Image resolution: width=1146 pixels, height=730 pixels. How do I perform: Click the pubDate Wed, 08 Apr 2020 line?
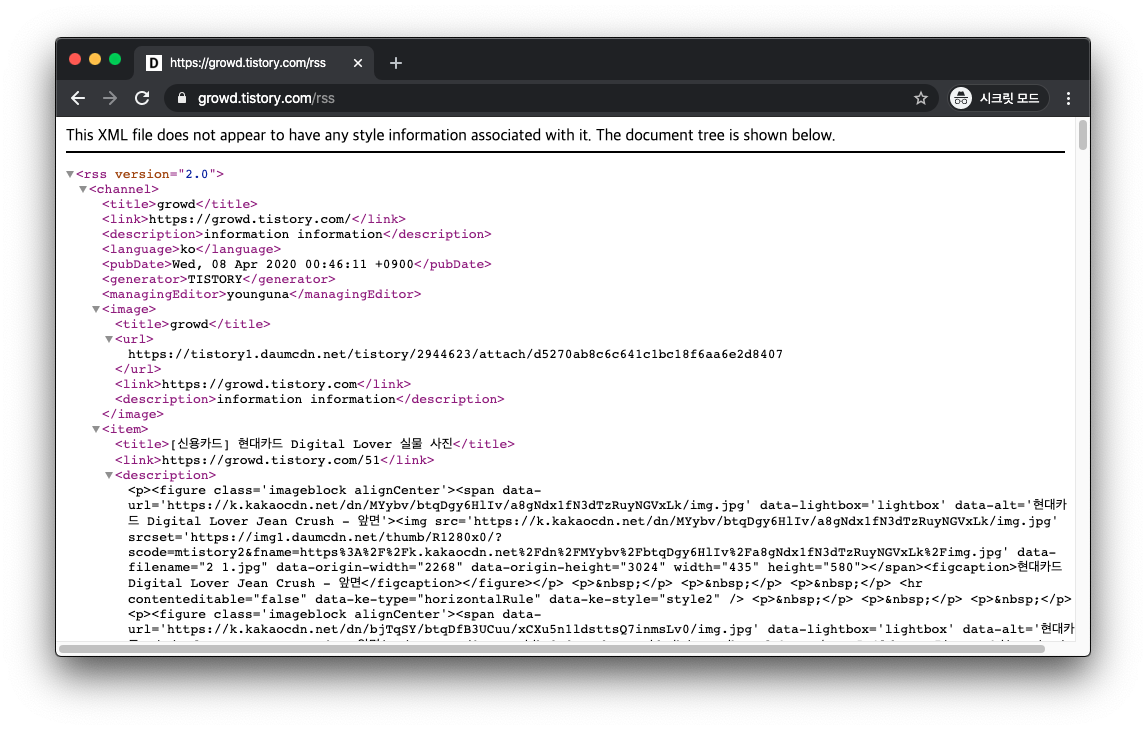297,264
